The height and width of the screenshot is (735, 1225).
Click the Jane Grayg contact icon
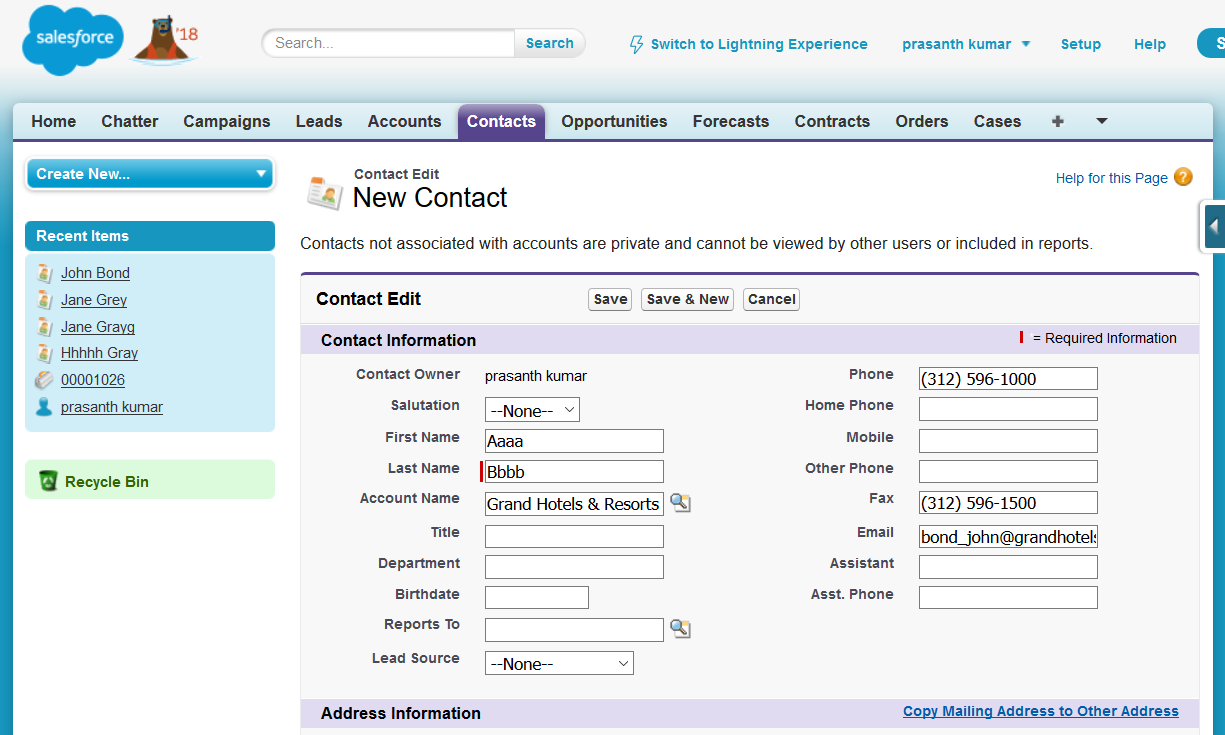43,326
